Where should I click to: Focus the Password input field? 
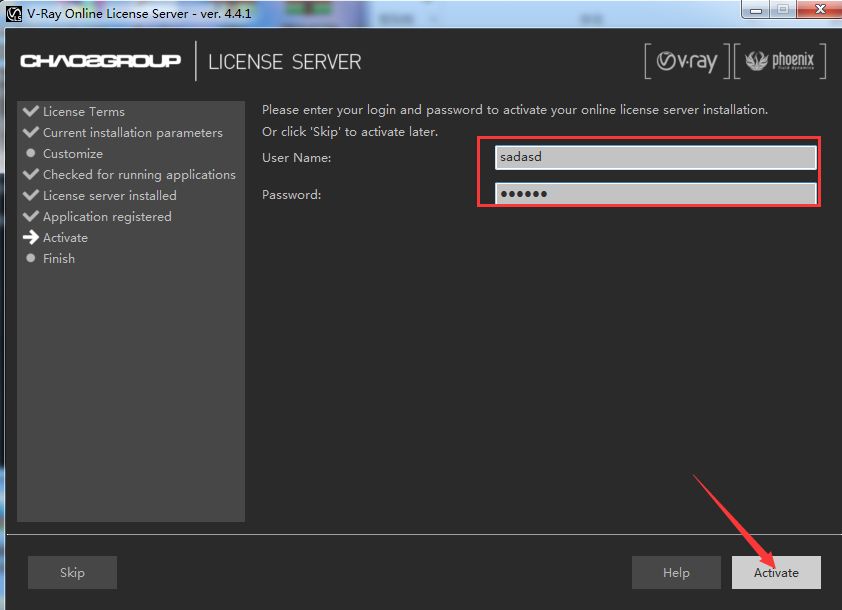click(x=655, y=193)
